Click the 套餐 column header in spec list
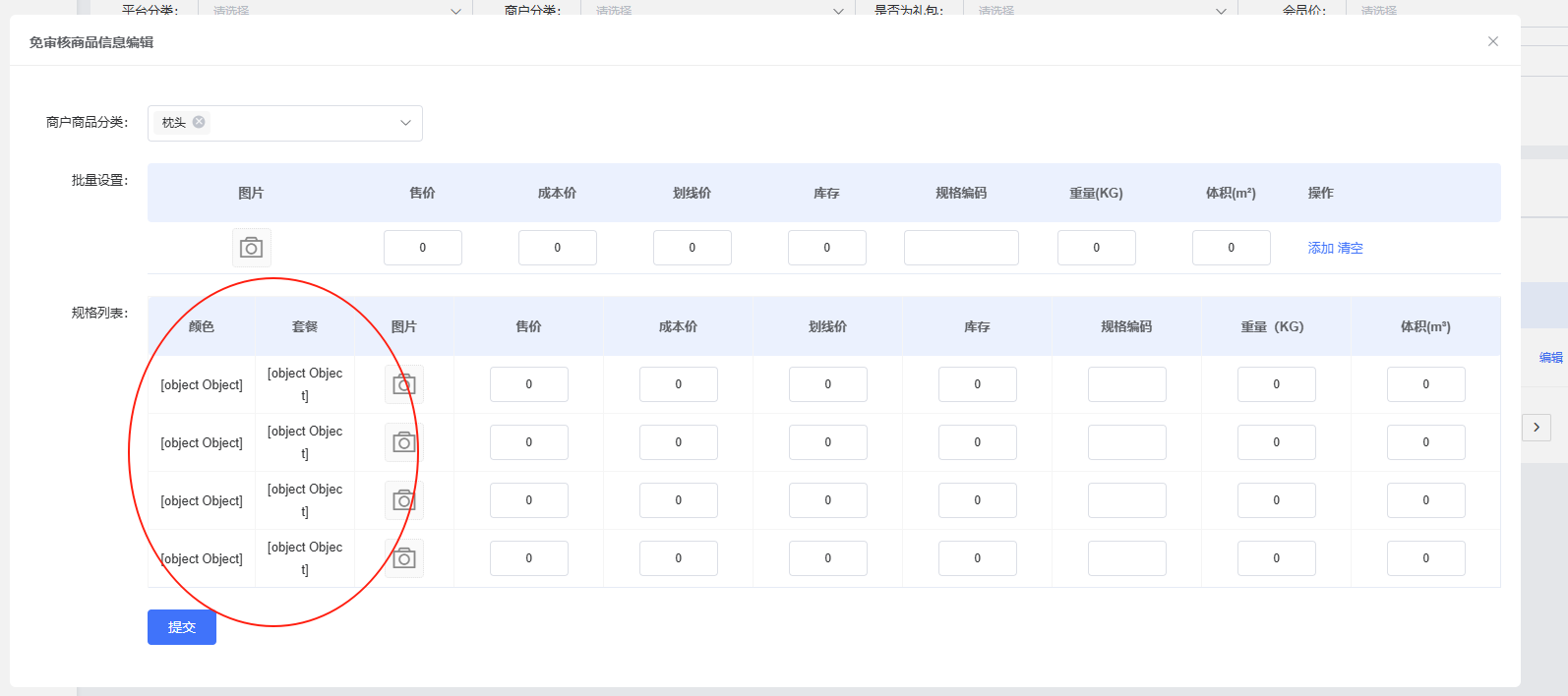Screen dimensions: 1568x696 [x=305, y=326]
